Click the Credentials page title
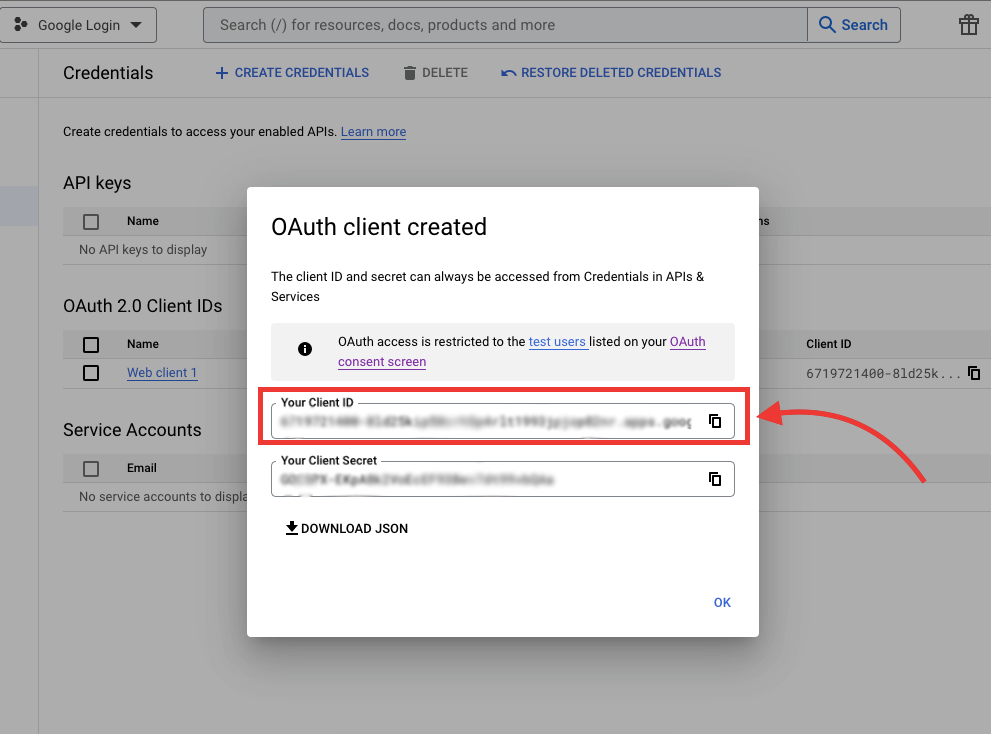The width and height of the screenshot is (991, 734). click(108, 73)
